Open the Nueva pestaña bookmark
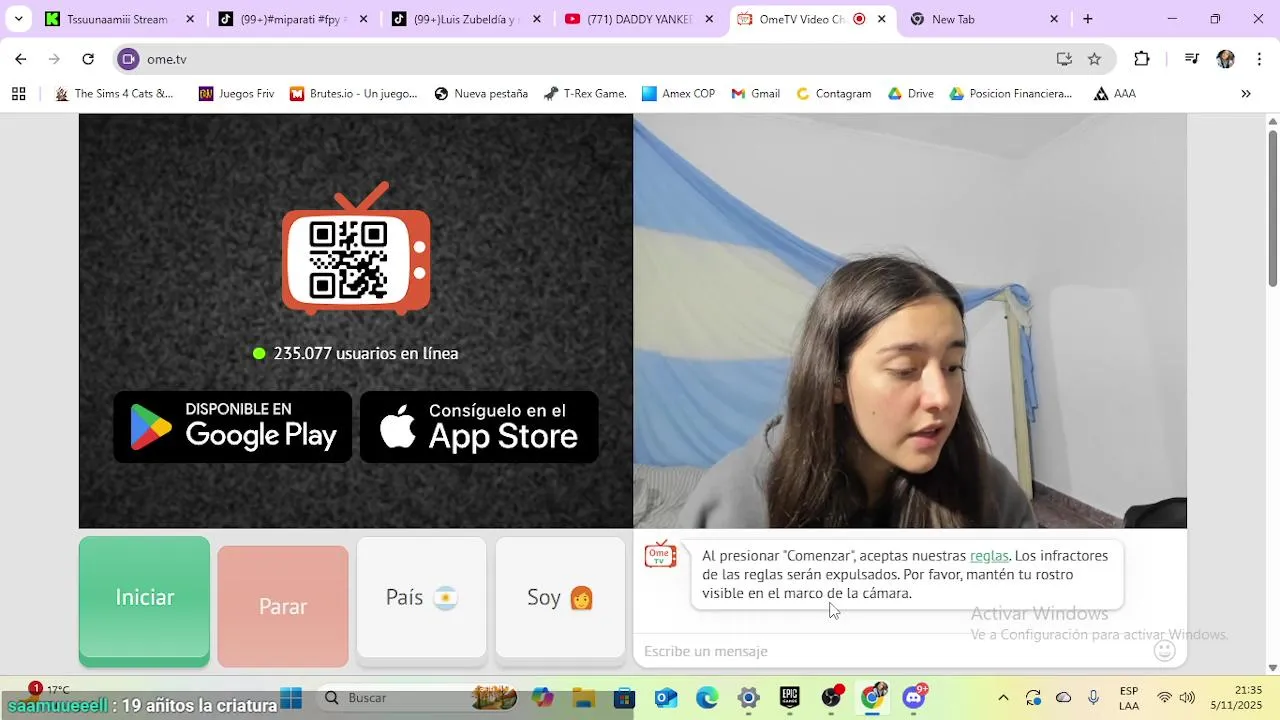 click(481, 94)
